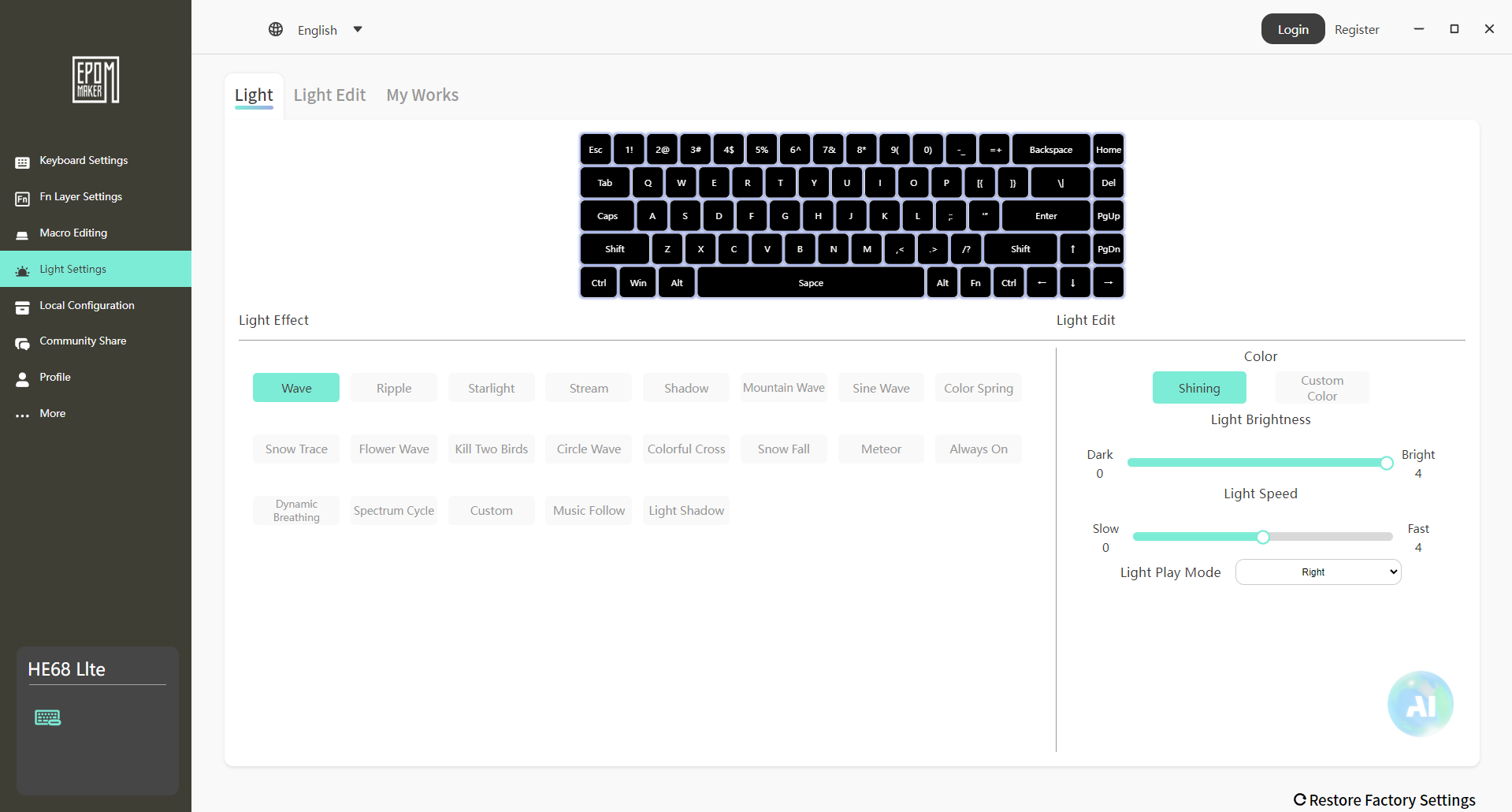Select the Snow Fall light effect
The height and width of the screenshot is (812, 1512).
click(x=784, y=449)
